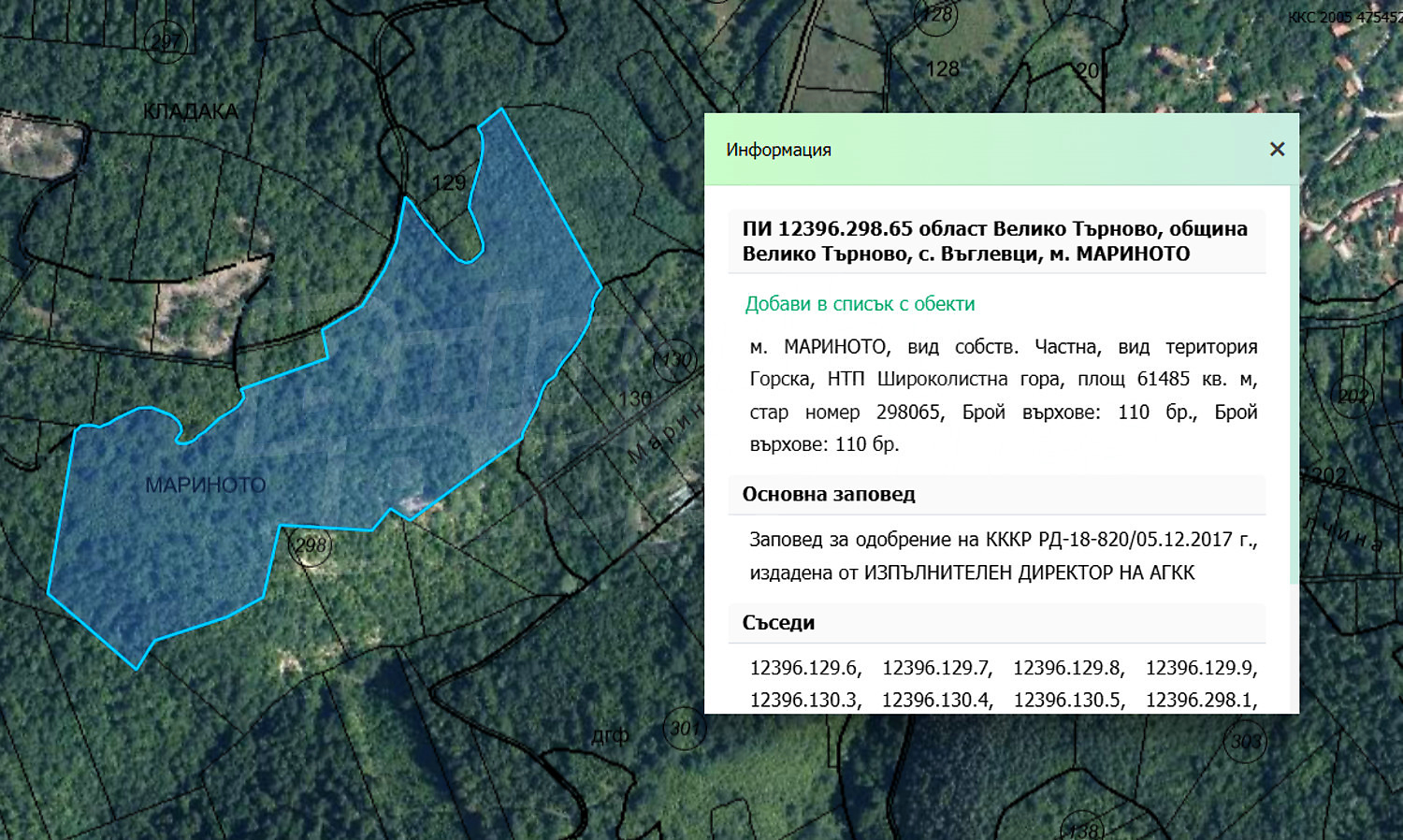
Task: Open neighbor parcel 12396.298.1
Action: (1200, 701)
